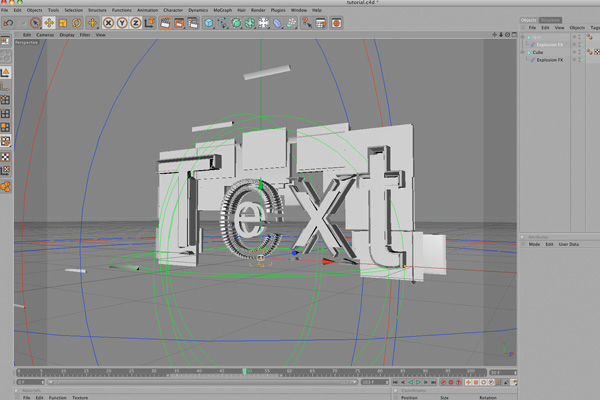Go to end of animation
600x400 pixels.
[433, 382]
